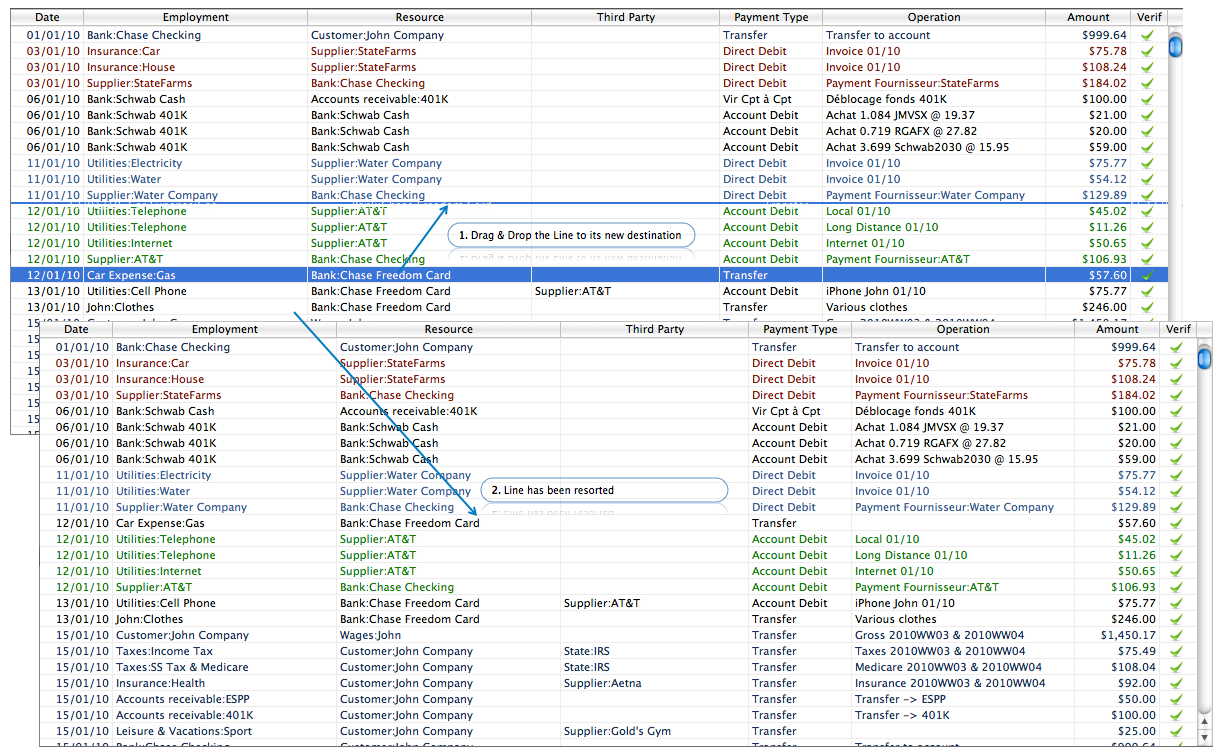This screenshot has width=1221, height=753.
Task: Sort by Employment header in upper table
Action: [195, 17]
